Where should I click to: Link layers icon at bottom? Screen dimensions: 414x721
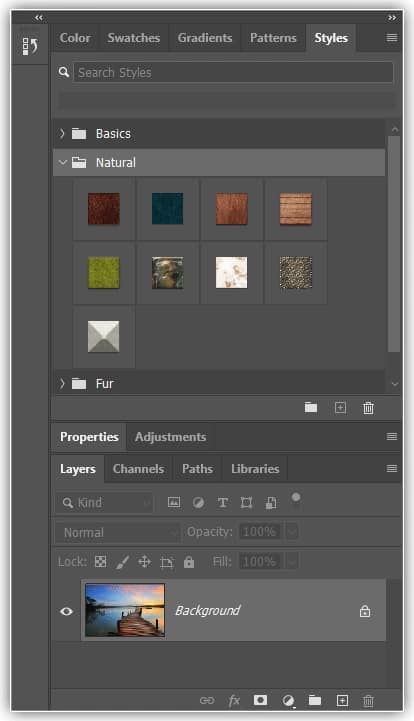207,700
